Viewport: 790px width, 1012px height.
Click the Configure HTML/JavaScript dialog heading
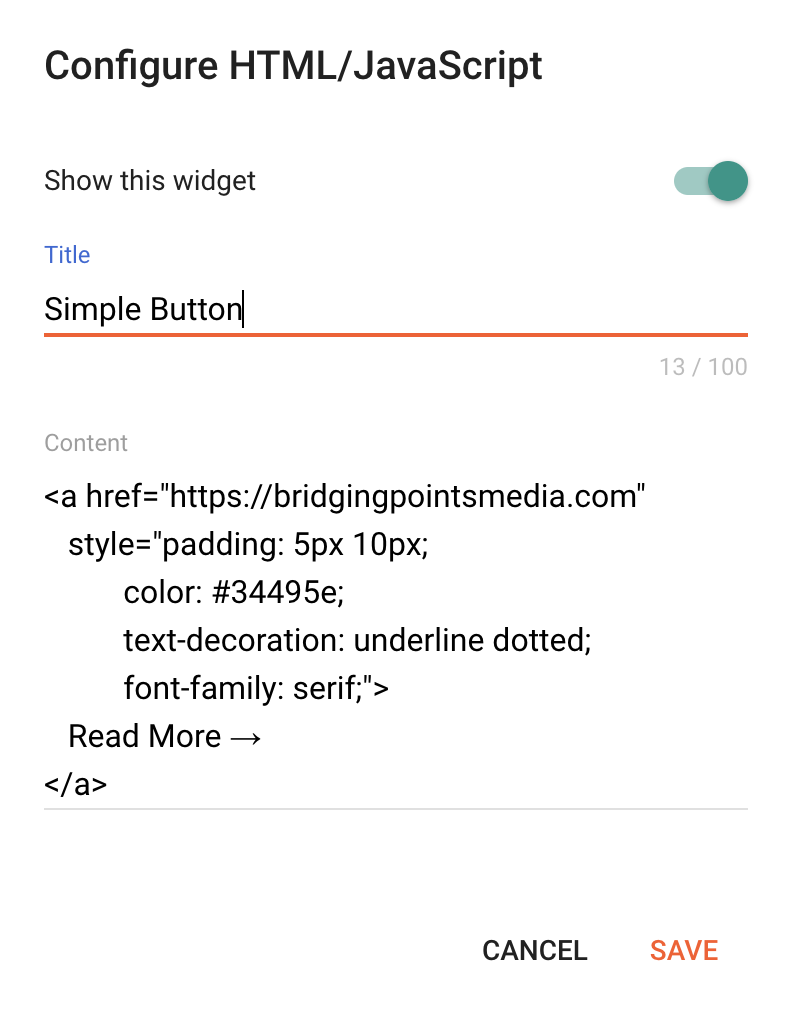tap(293, 65)
